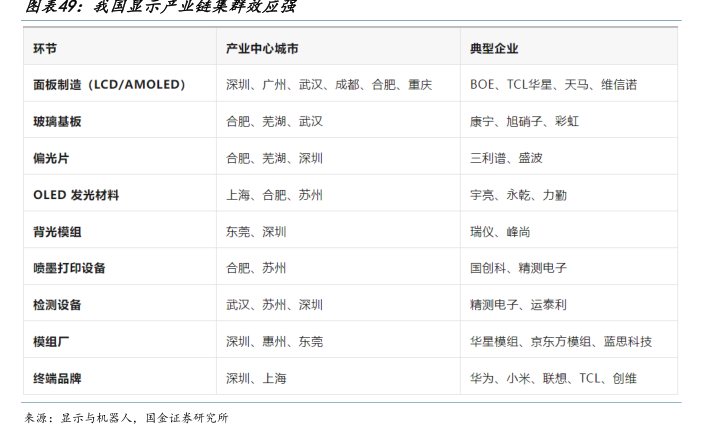Select the 产业中心城市 column header
The image size is (701, 431).
(x=262, y=48)
